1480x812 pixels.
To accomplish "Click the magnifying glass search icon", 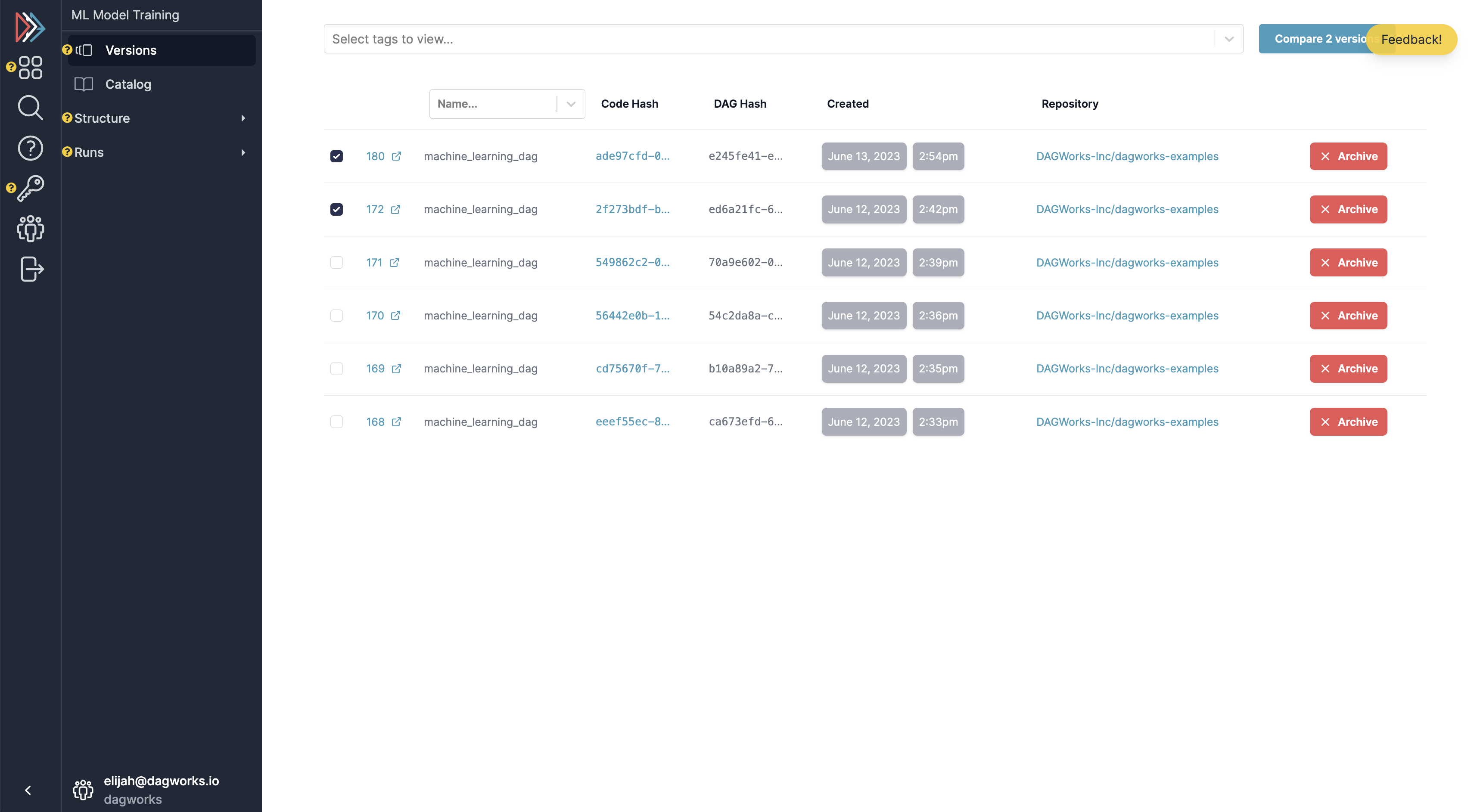I will point(31,107).
